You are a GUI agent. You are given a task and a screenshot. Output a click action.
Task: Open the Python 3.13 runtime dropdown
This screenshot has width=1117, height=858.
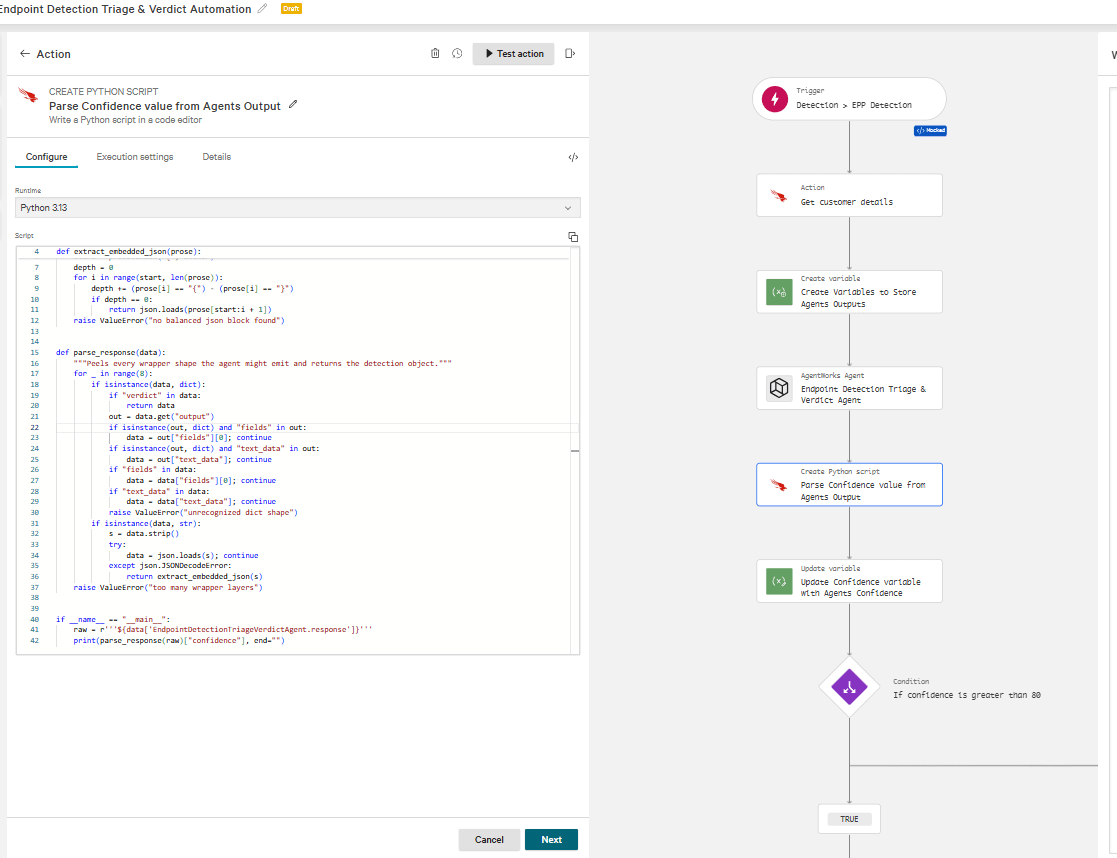298,207
